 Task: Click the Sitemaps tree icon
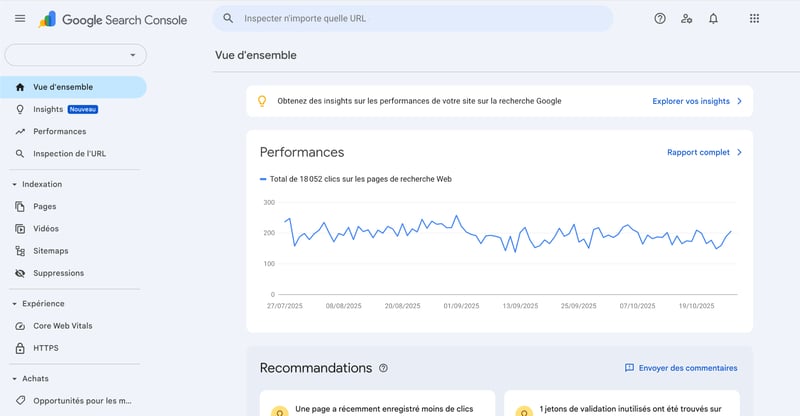click(20, 251)
